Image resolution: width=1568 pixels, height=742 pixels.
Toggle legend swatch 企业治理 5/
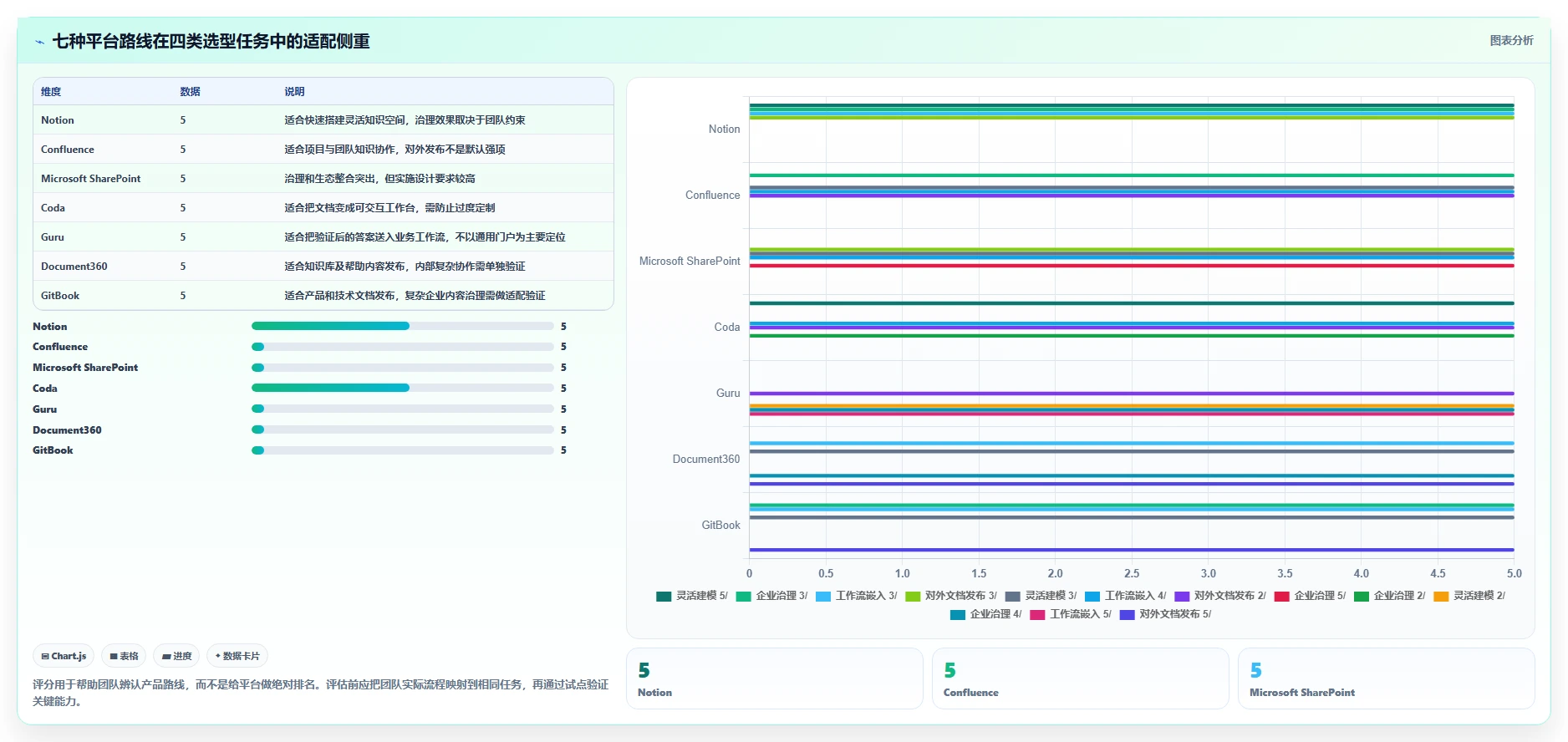pyautogui.click(x=1282, y=596)
